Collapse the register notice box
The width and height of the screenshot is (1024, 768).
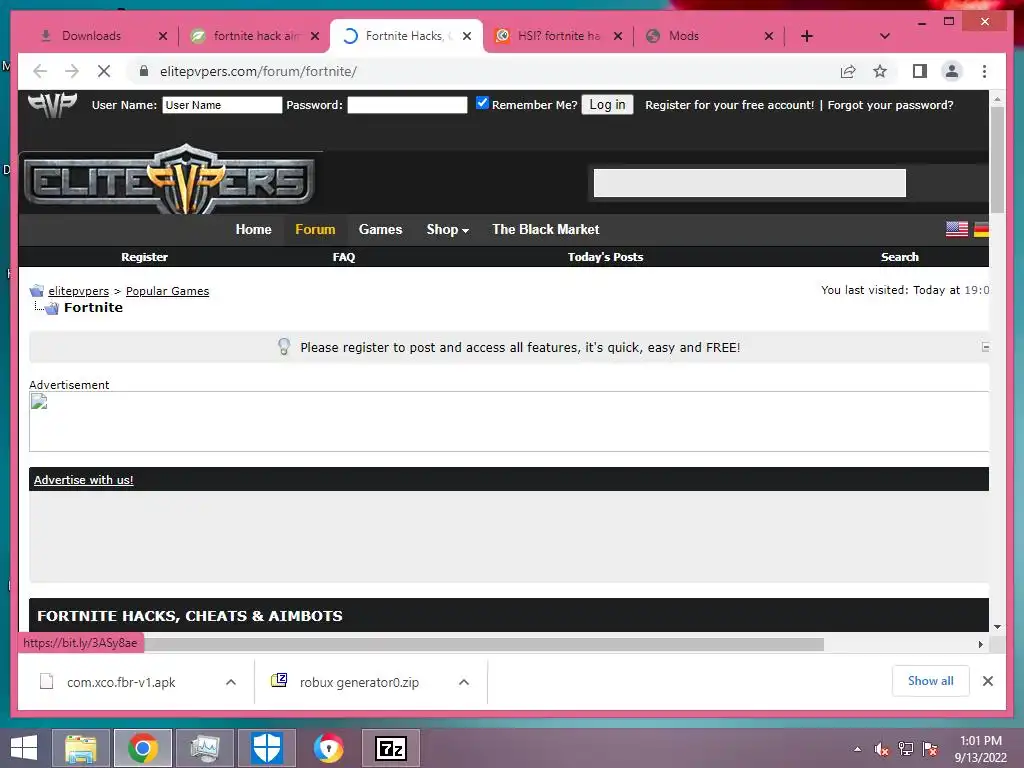[x=985, y=347]
